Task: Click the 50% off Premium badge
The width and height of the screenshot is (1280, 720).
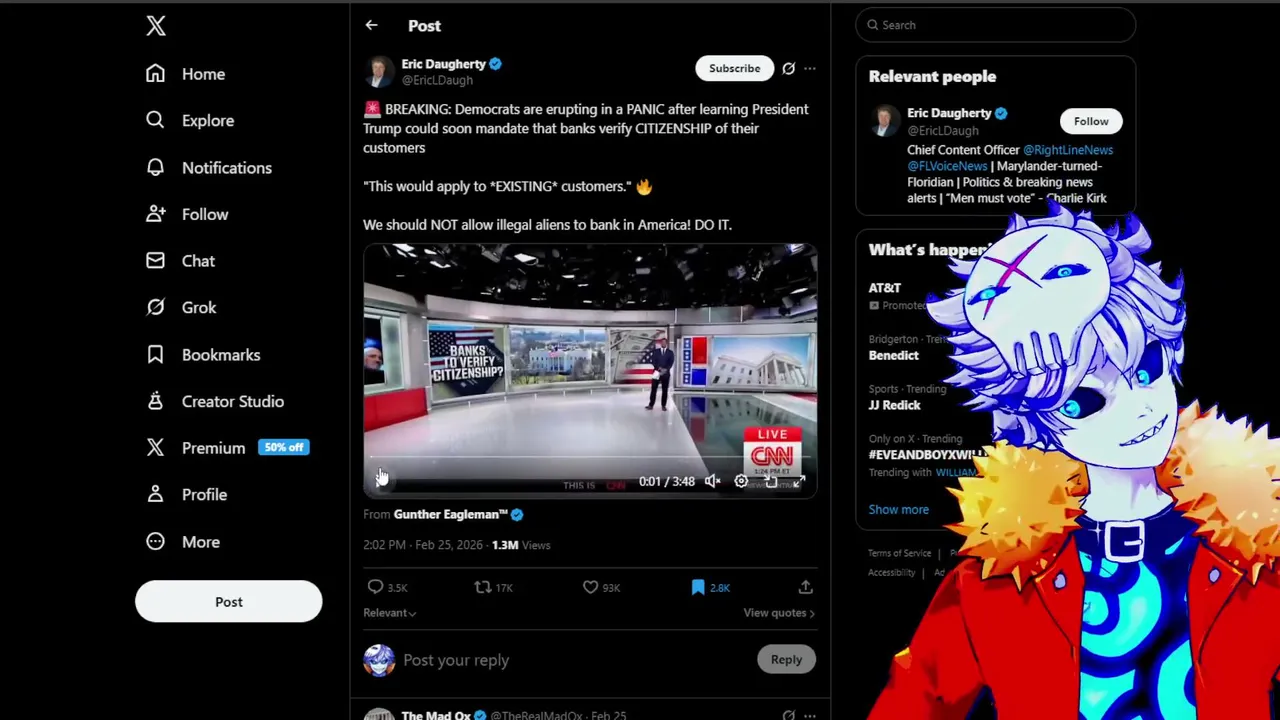Action: coord(283,448)
